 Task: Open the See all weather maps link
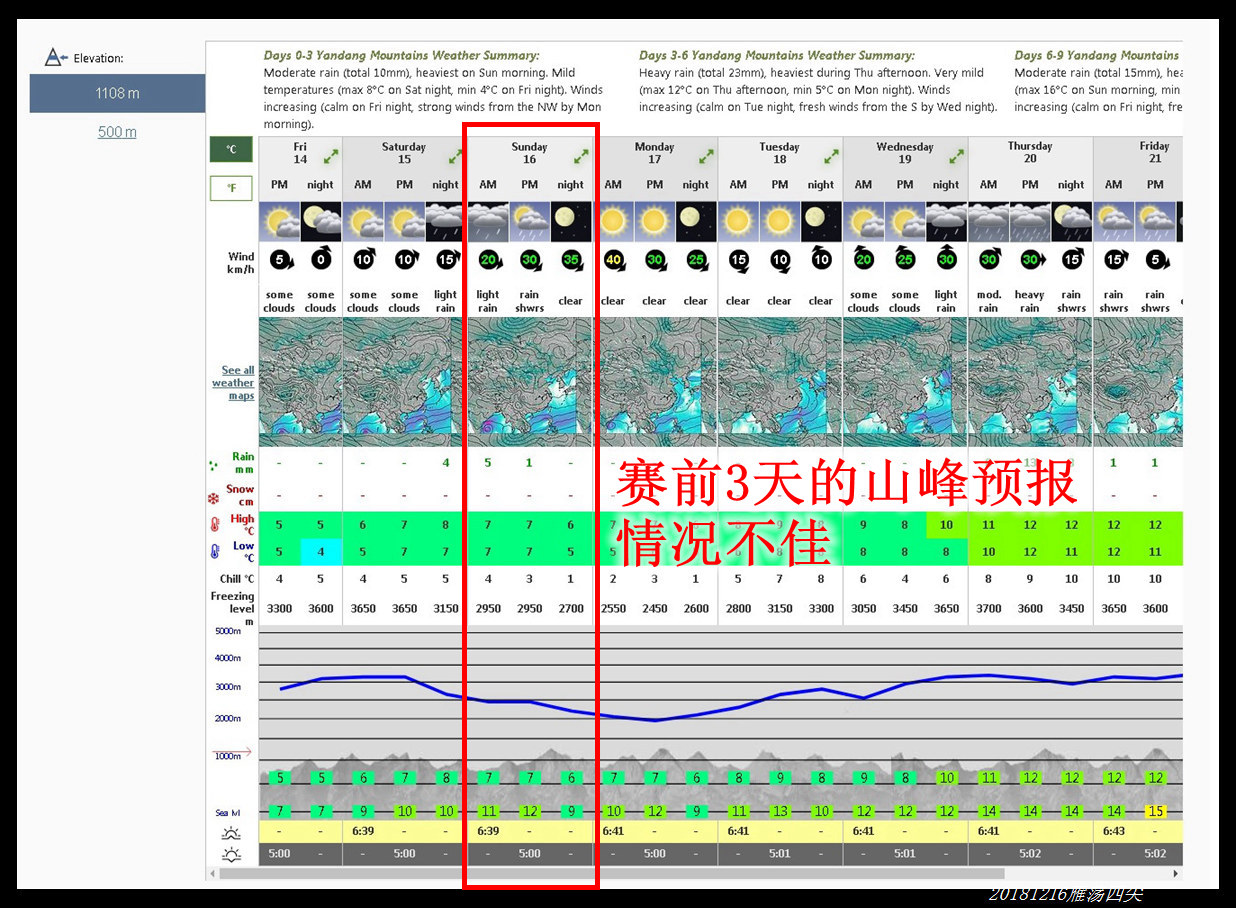(233, 383)
